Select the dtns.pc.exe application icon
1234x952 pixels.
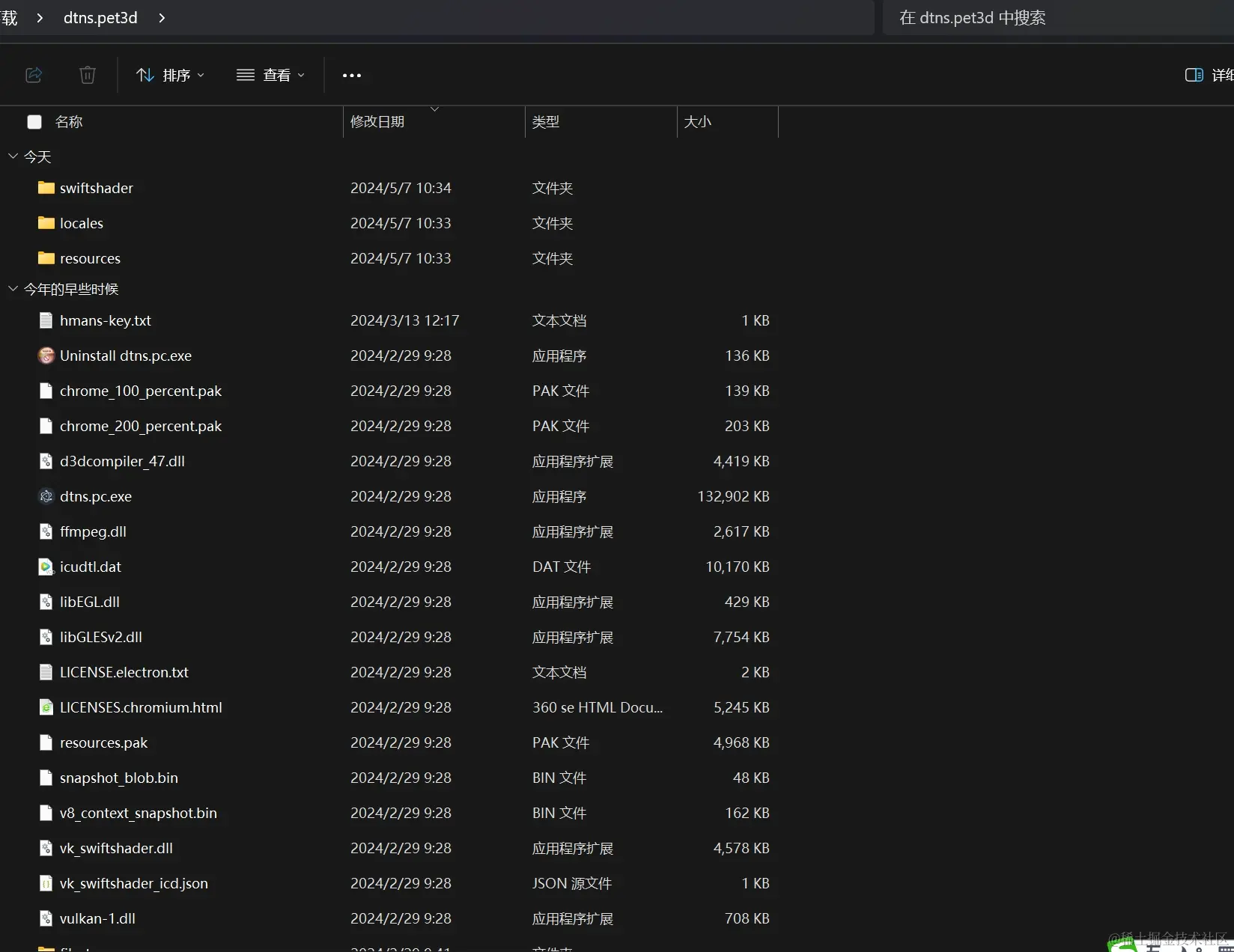click(46, 496)
